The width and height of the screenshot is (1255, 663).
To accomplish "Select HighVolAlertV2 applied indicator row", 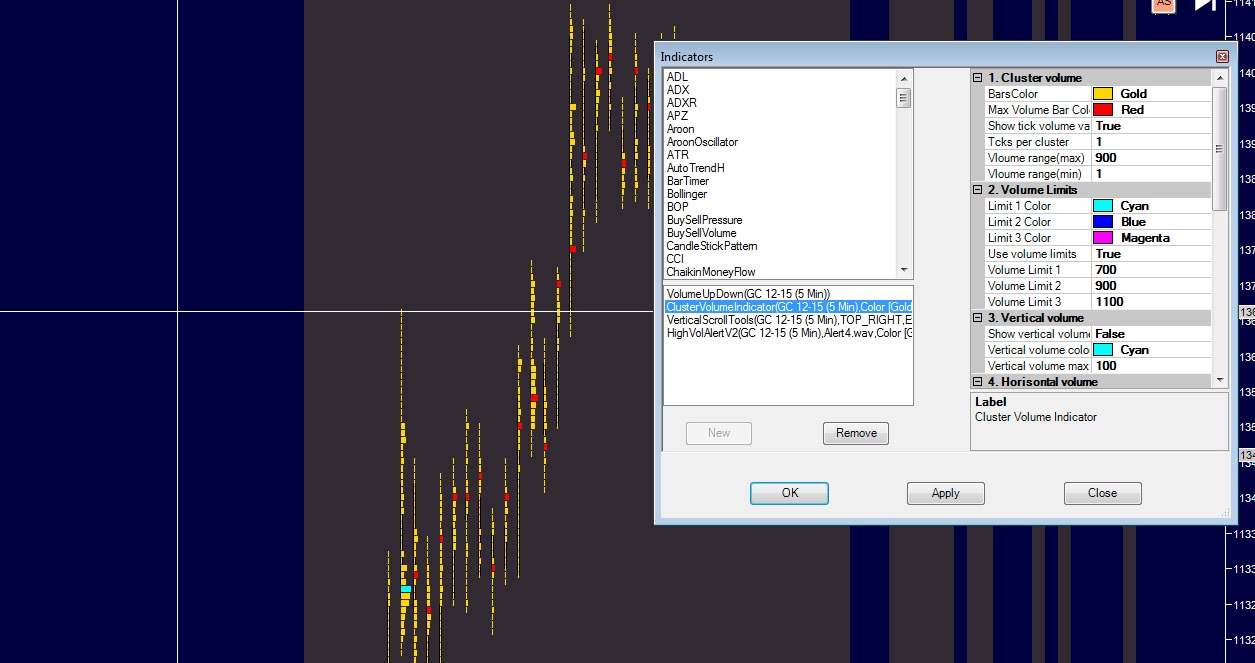I will (x=788, y=333).
